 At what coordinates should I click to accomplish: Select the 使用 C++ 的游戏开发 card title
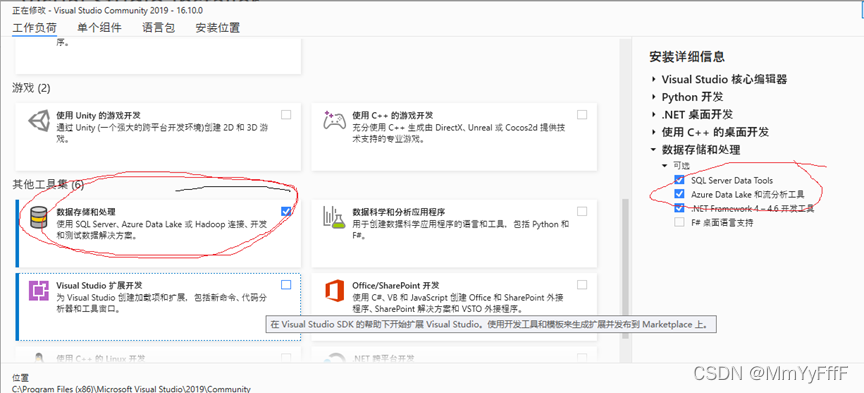(393, 116)
